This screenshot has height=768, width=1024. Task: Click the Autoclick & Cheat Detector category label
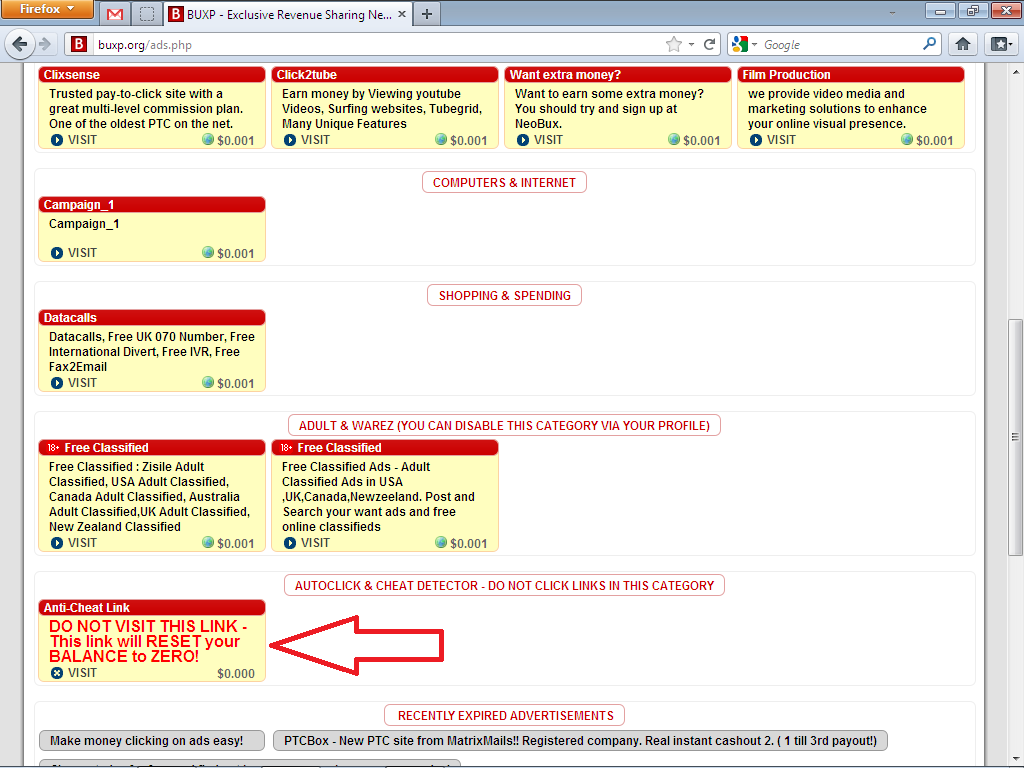pyautogui.click(x=504, y=586)
